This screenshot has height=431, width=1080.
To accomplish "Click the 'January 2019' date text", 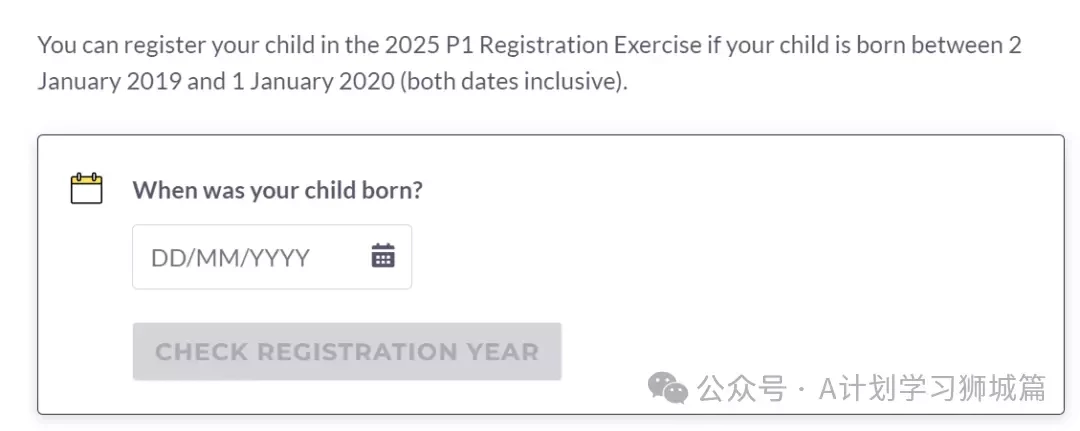I will (x=110, y=81).
